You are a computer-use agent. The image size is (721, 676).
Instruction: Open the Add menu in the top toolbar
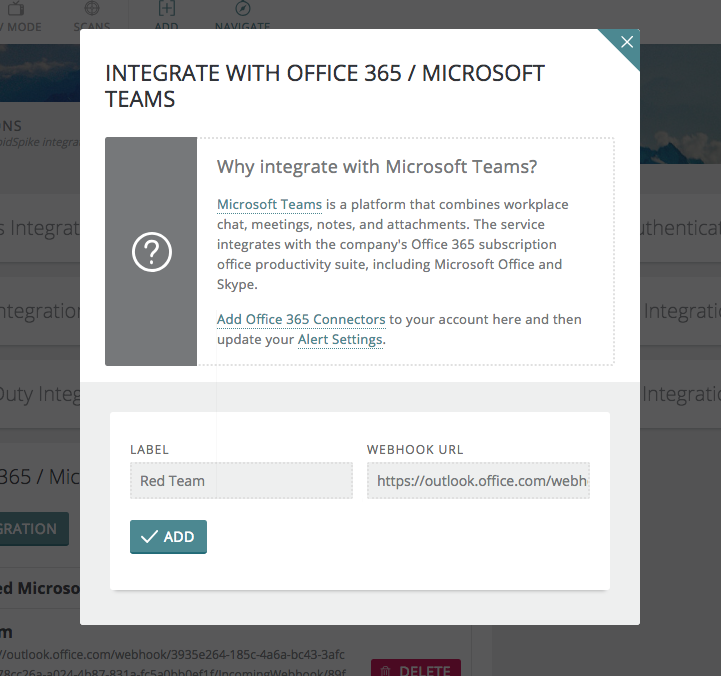[x=166, y=15]
